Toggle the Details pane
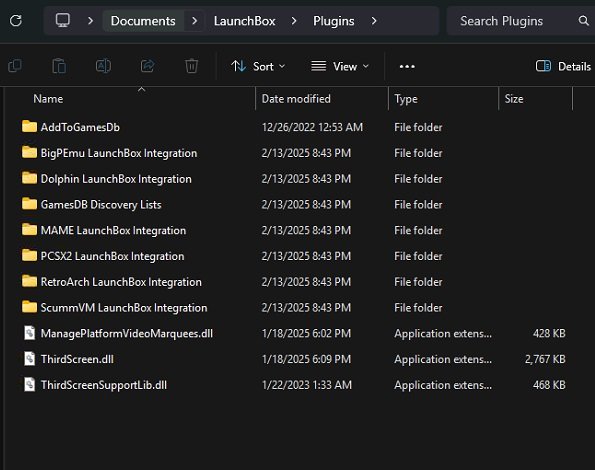 coord(563,66)
